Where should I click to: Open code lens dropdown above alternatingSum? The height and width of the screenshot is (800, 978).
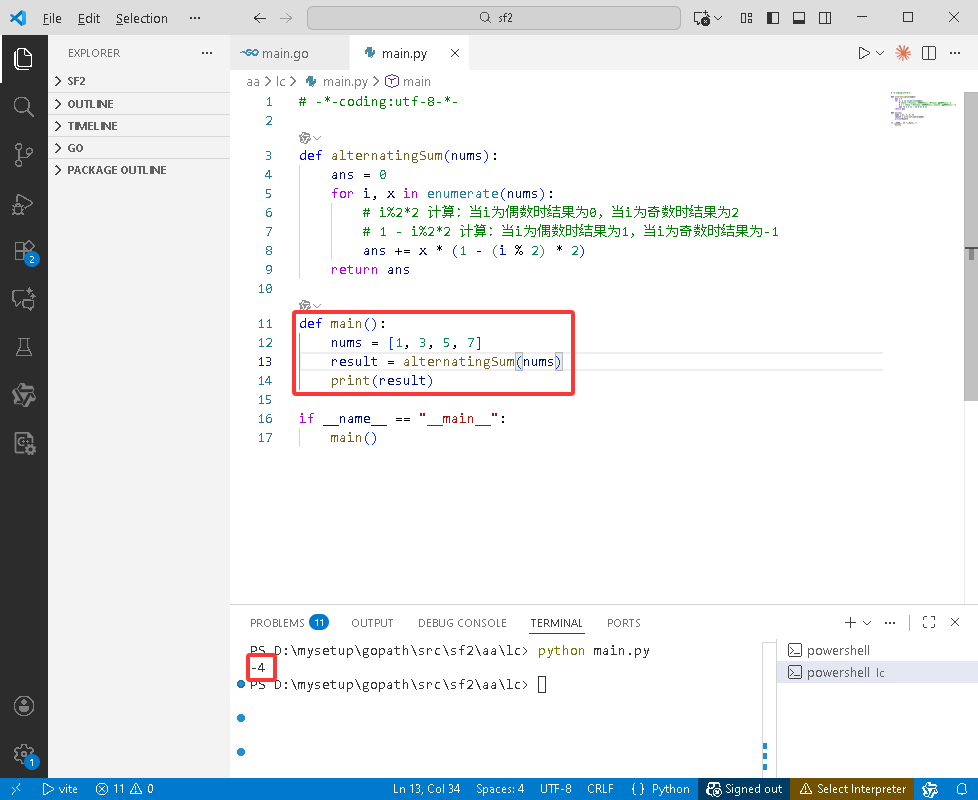[x=317, y=138]
